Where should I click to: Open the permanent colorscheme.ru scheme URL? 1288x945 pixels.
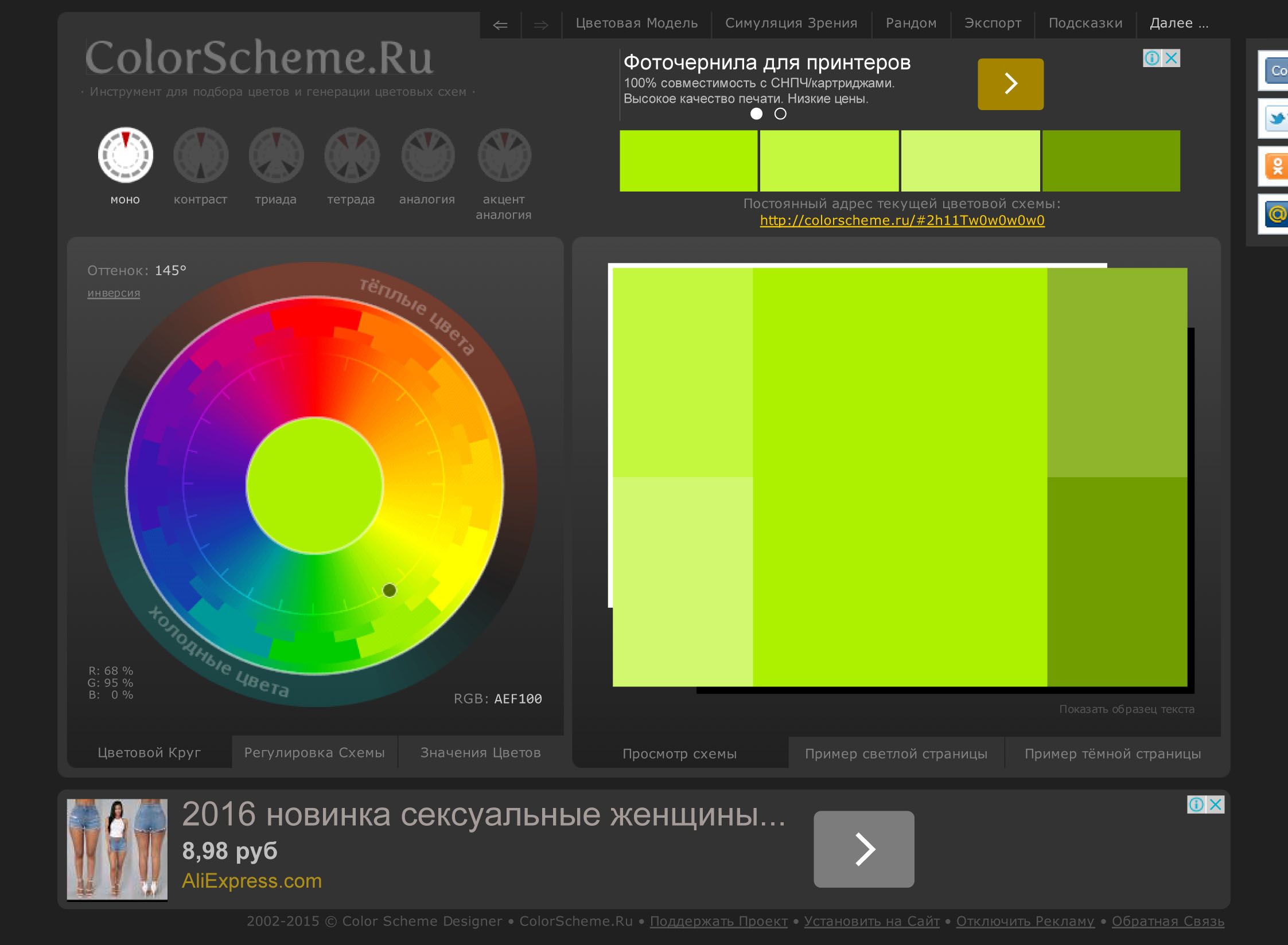[x=902, y=221]
